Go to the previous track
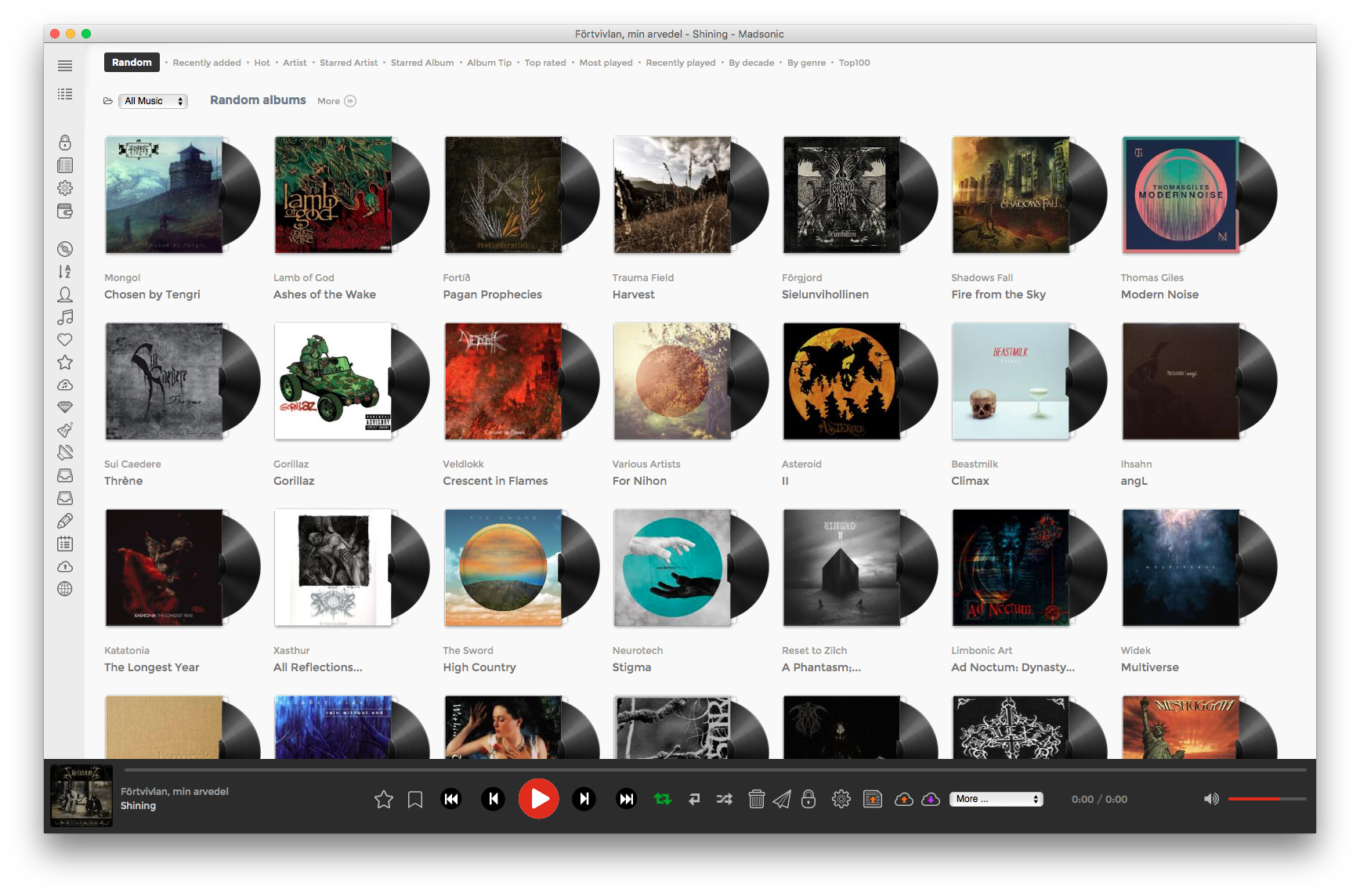1360x896 pixels. click(493, 799)
